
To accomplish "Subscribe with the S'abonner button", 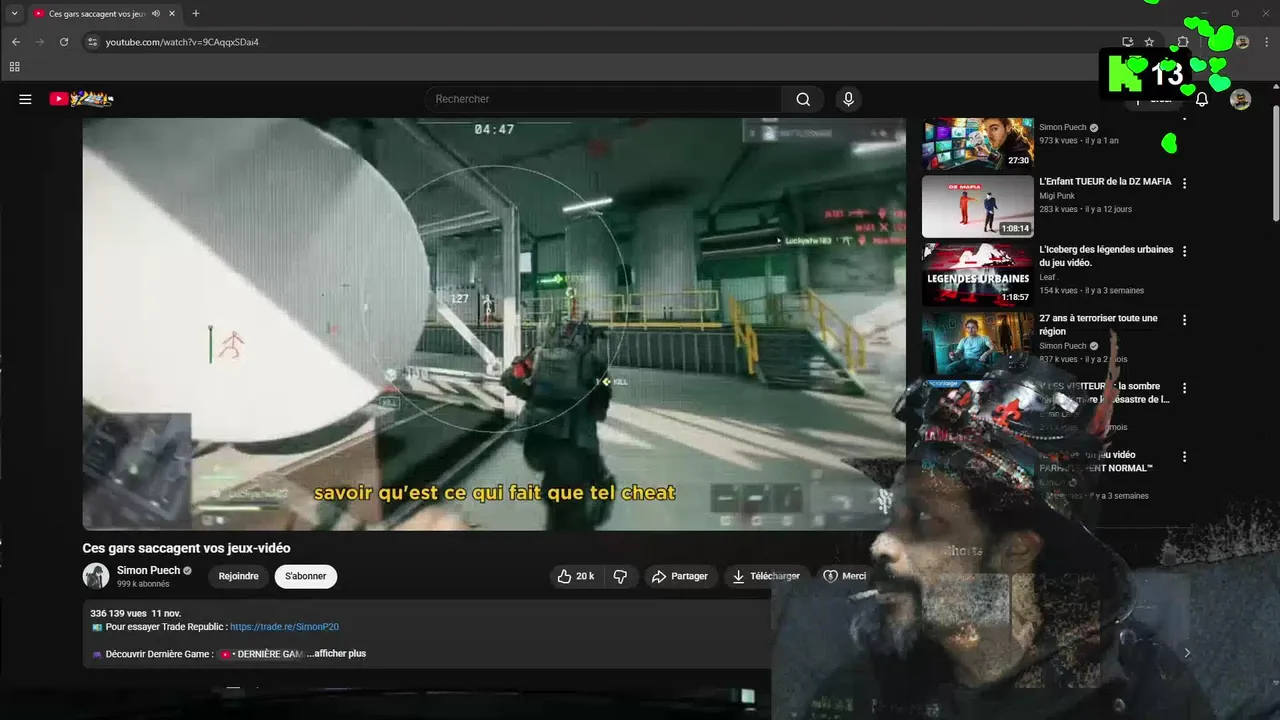I will 306,576.
